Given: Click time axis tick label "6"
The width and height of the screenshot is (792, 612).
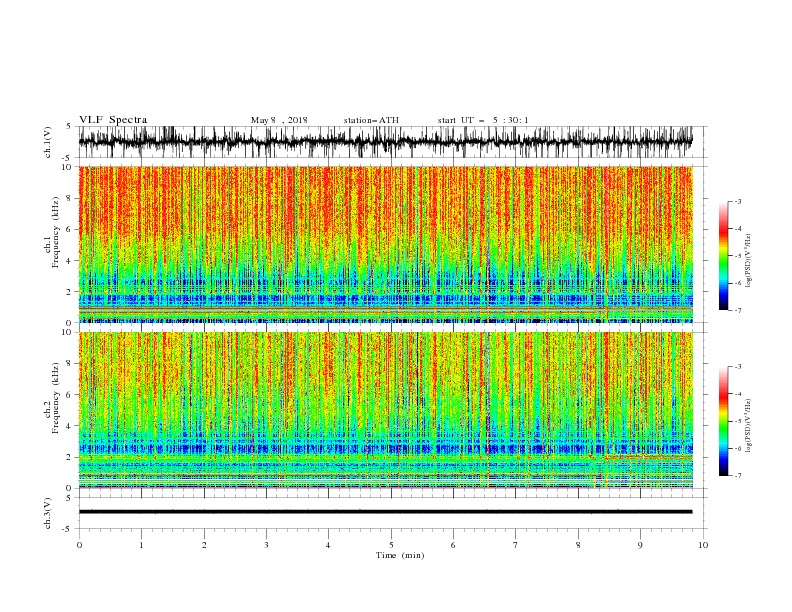Looking at the screenshot, I should (x=453, y=545).
